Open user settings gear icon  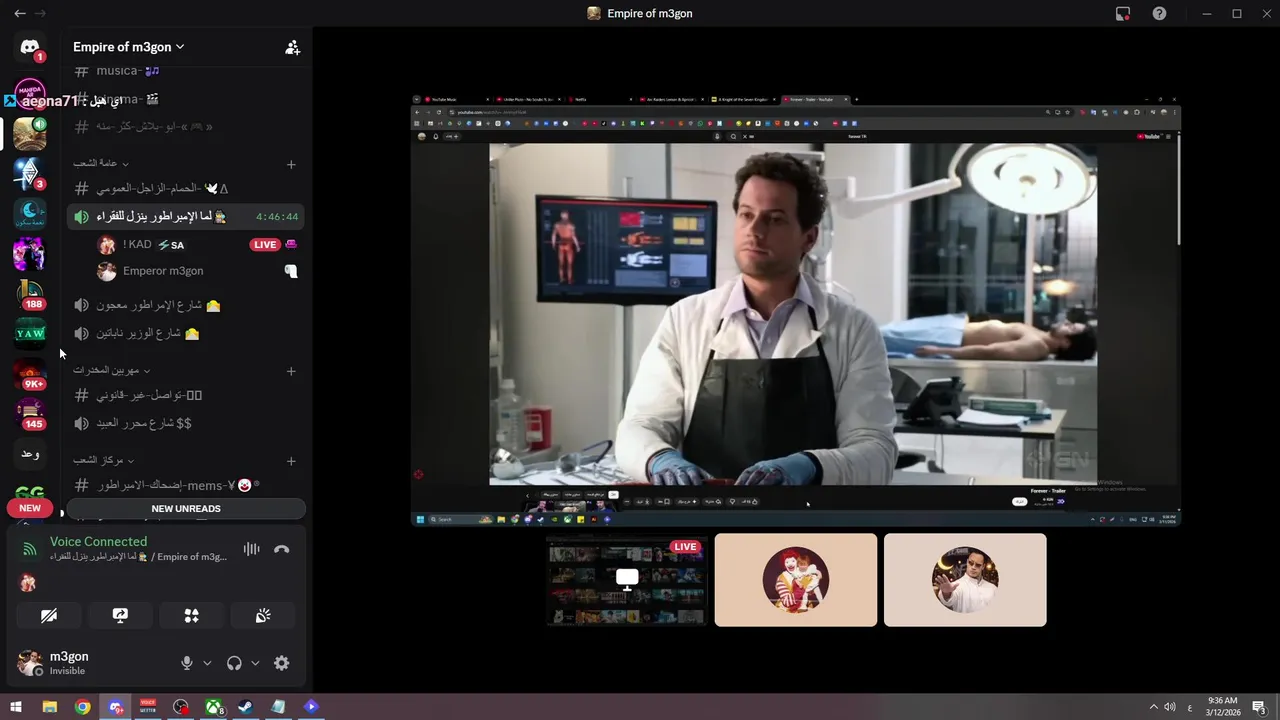coord(282,663)
